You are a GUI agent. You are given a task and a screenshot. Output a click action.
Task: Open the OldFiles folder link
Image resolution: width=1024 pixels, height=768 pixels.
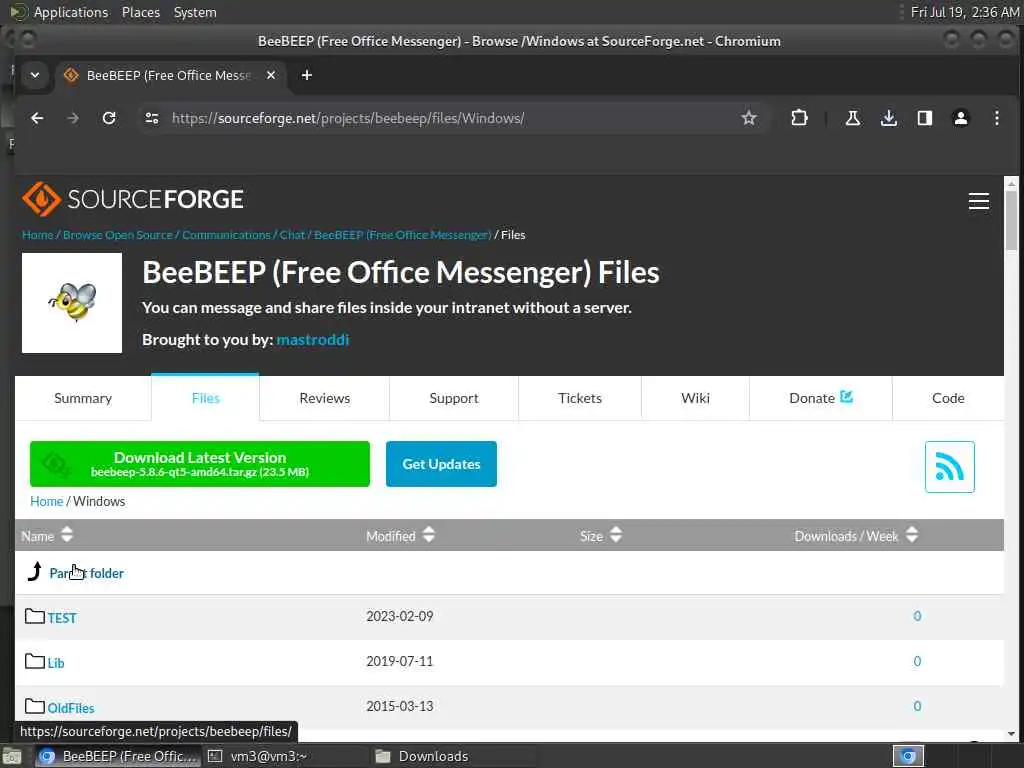point(71,708)
